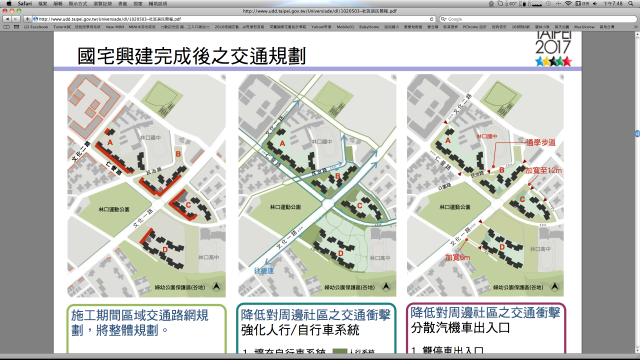
Task: Open the Top Sites grid icon
Action: click(x=16, y=27)
